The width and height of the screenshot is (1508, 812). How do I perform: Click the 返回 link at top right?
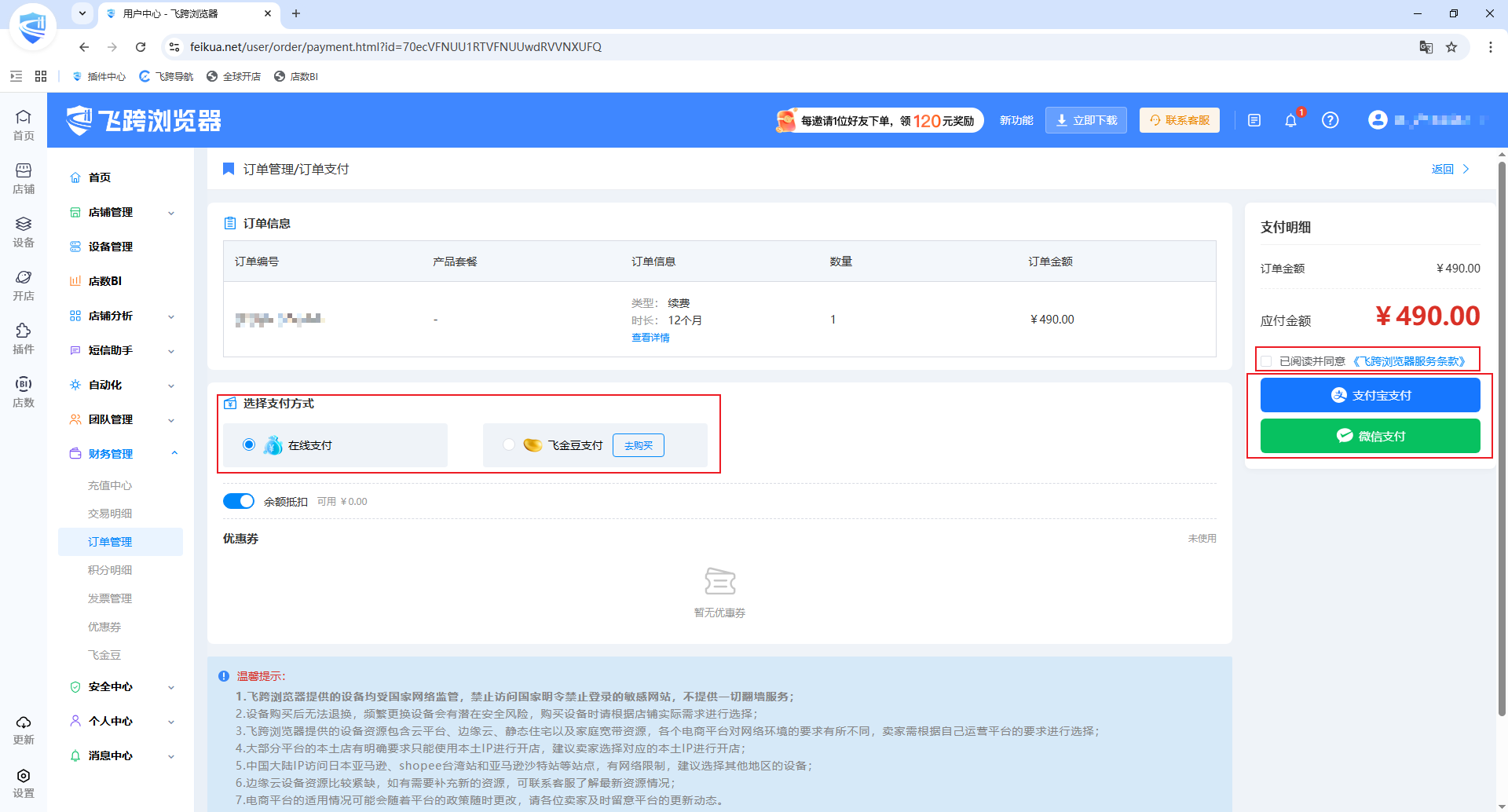(1450, 169)
